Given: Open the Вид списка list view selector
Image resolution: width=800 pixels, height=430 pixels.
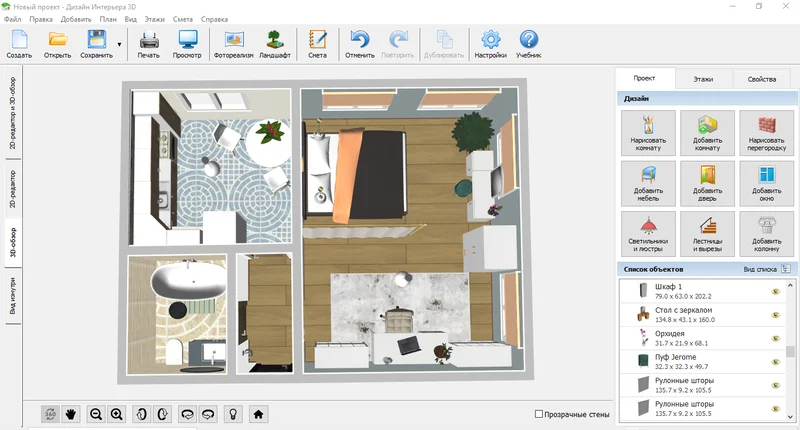Looking at the screenshot, I should tap(786, 269).
